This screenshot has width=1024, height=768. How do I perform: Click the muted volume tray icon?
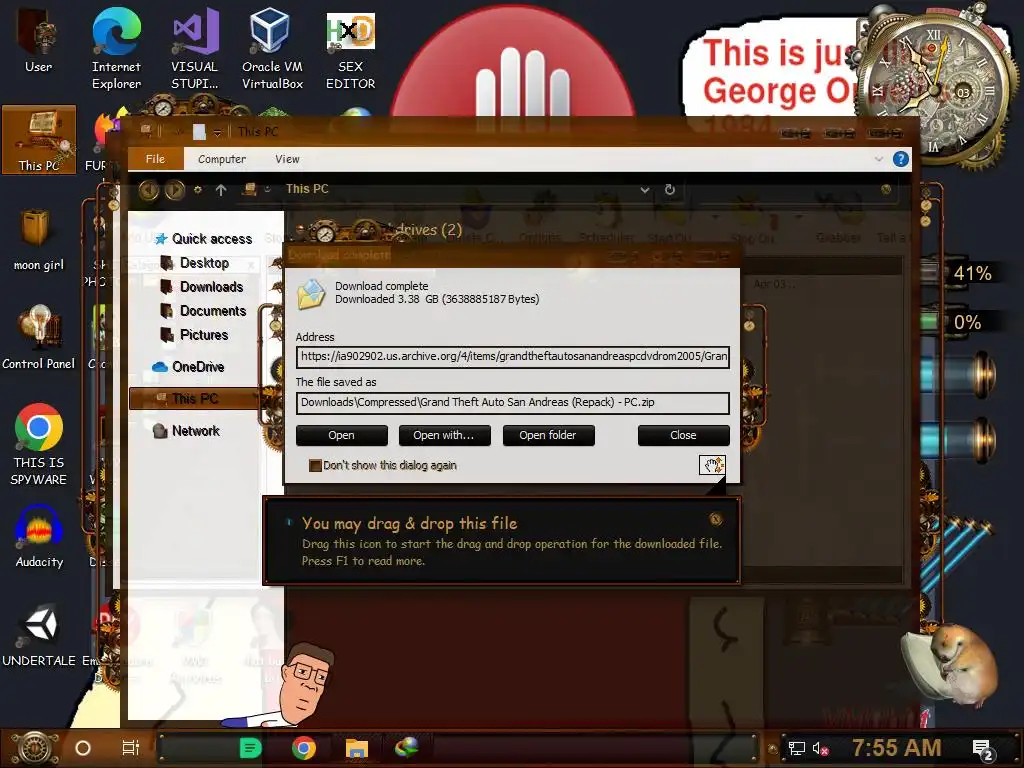tap(820, 748)
